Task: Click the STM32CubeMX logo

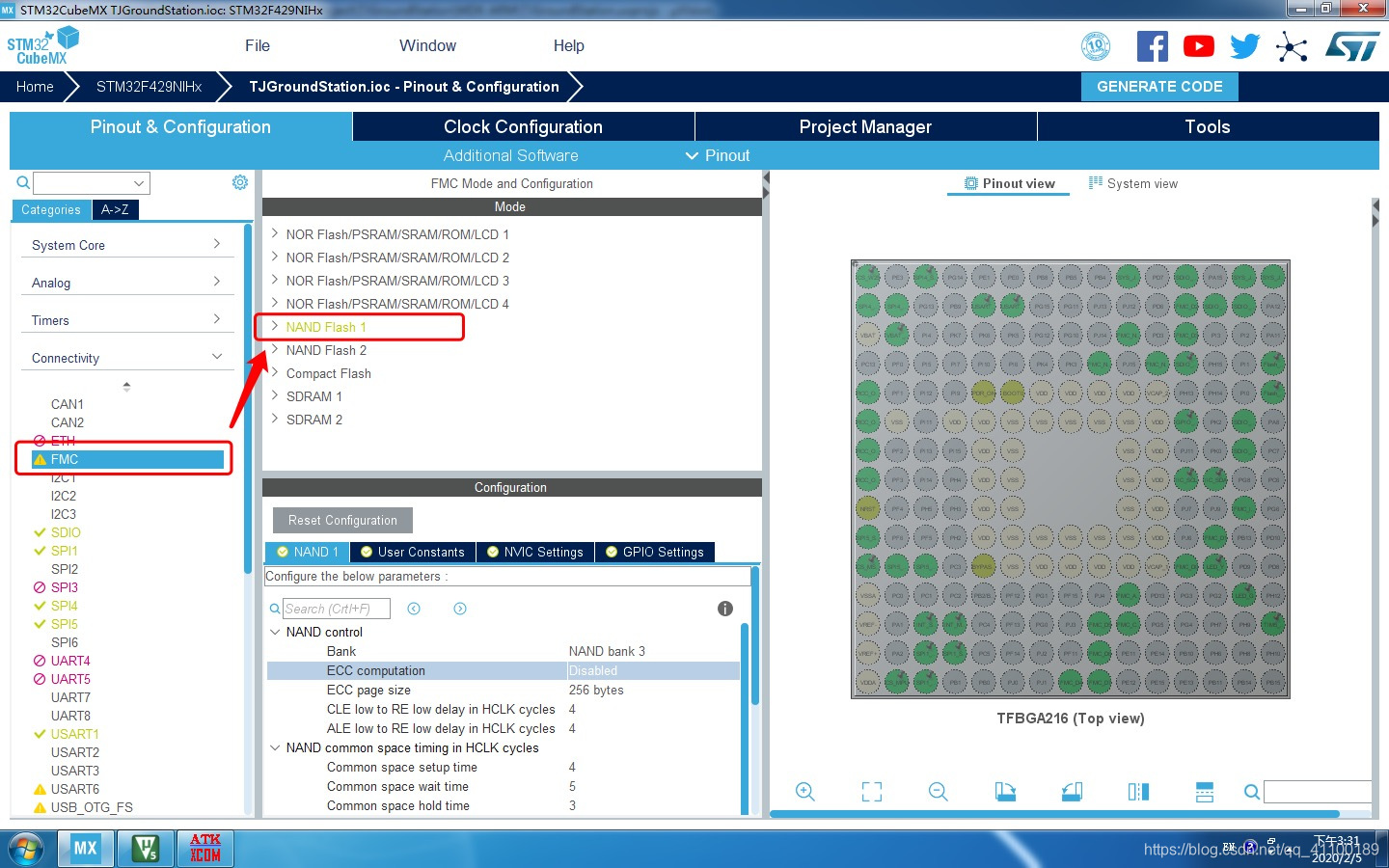Action: pyautogui.click(x=42, y=46)
